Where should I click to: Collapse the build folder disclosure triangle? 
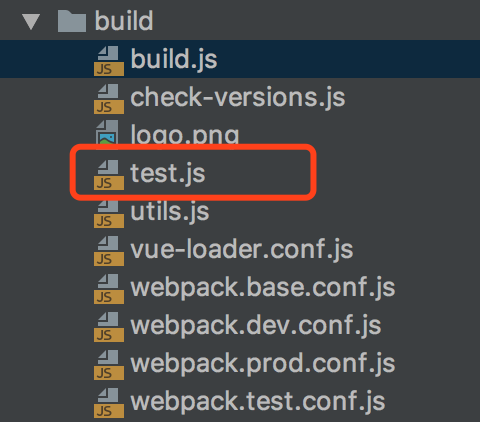31,22
